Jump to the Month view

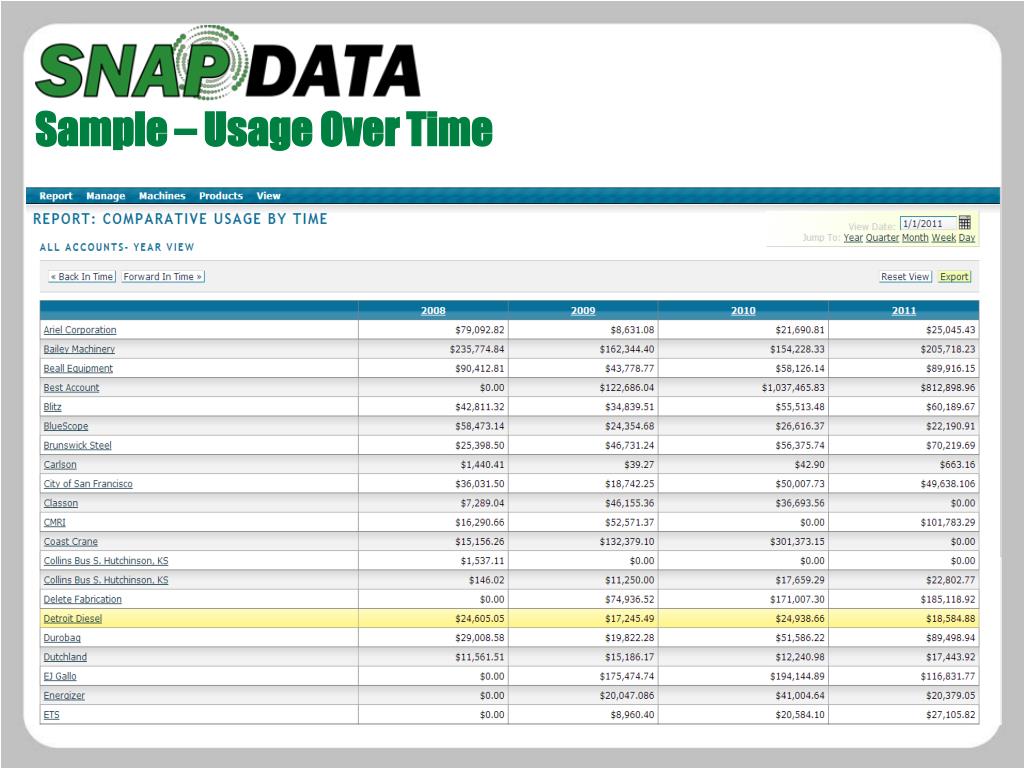pyautogui.click(x=915, y=238)
